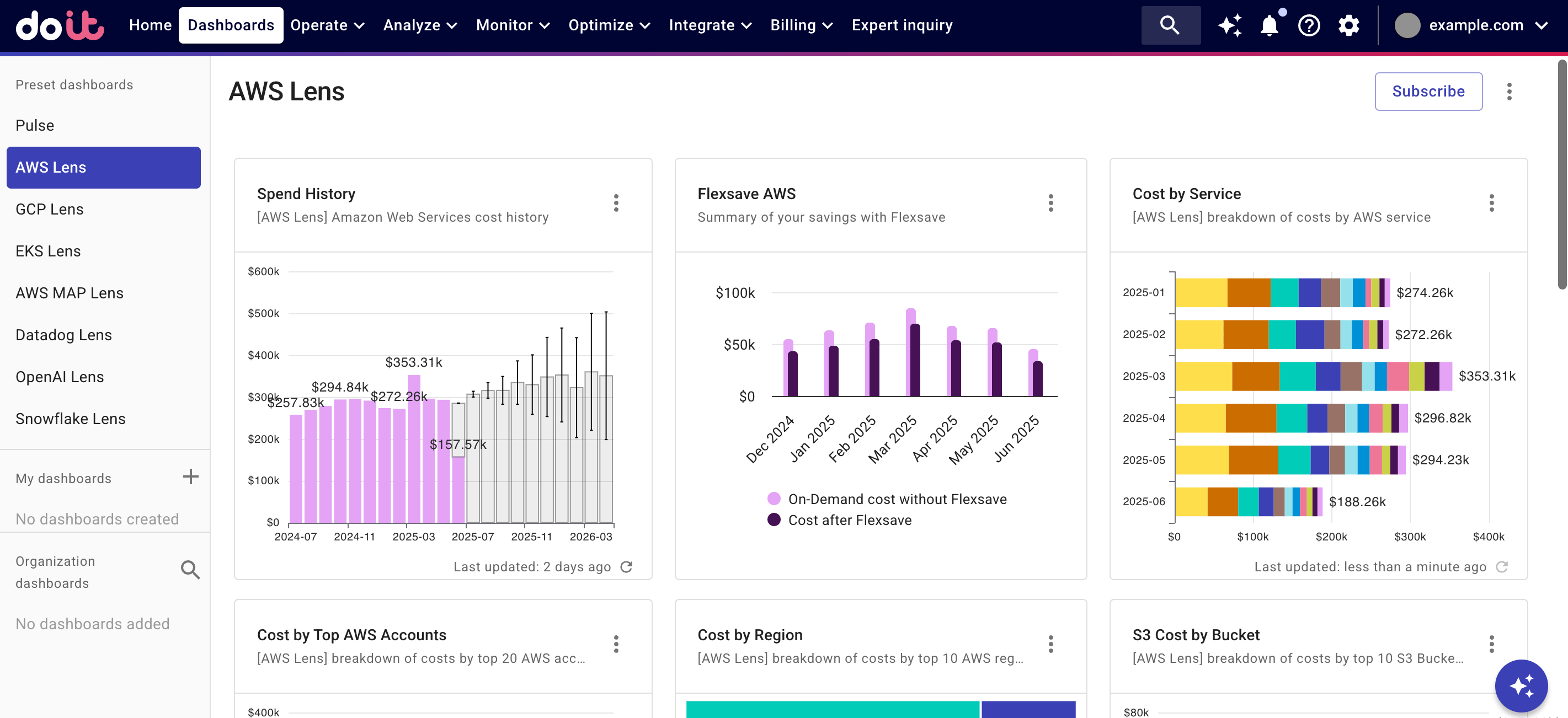The width and height of the screenshot is (1568, 718).
Task: Click the page vertical scrollbar
Action: pyautogui.click(x=1561, y=175)
